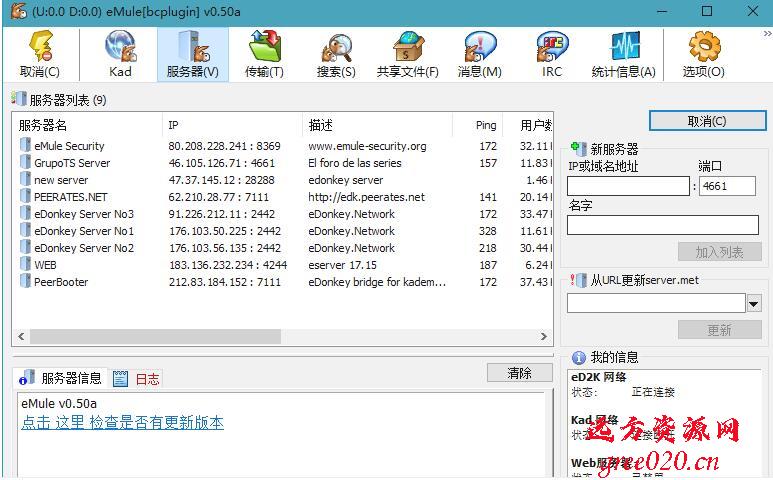Select description eDonkey bridge for kadem...
773x480 pixels.
tap(377, 282)
